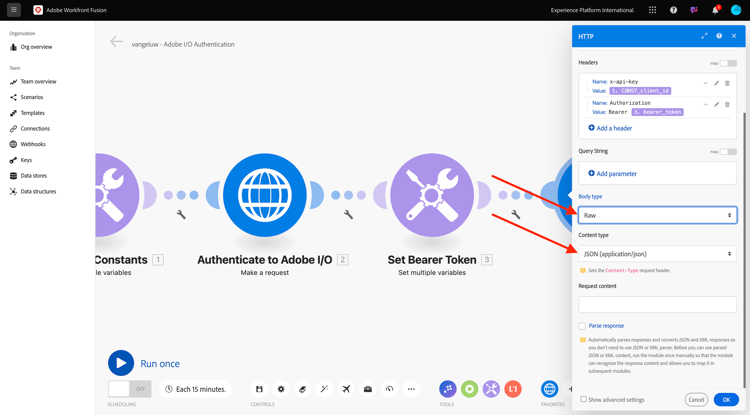Open scenario settings gear in Controls
This screenshot has height=415, width=750.
click(x=281, y=389)
